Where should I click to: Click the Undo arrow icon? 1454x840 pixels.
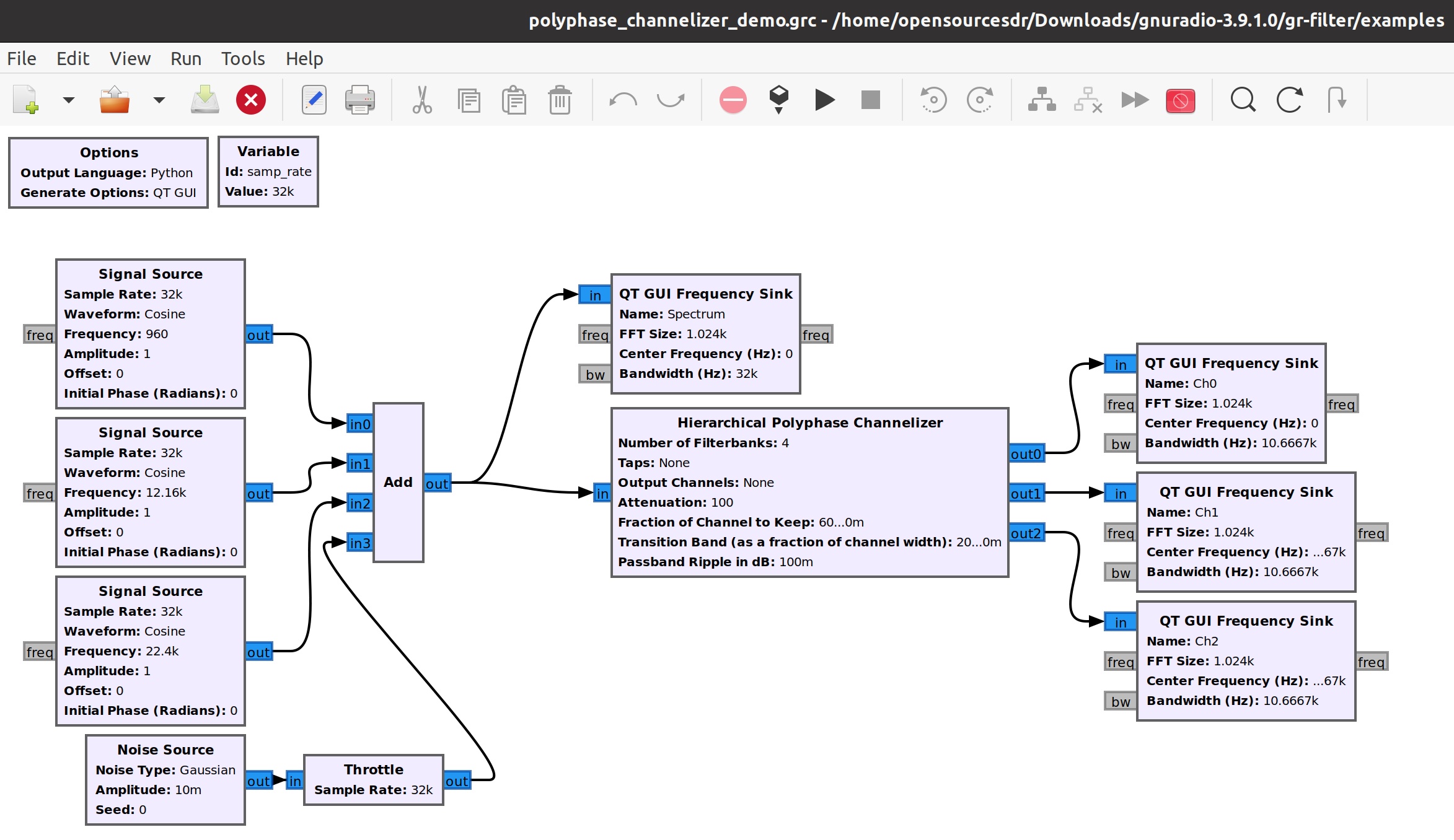tap(623, 100)
